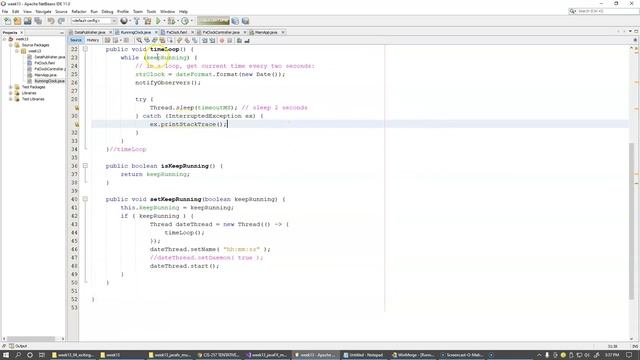This screenshot has width=640, height=360.
Task: Click the Undo toolbar icon
Action: coord(51,21)
